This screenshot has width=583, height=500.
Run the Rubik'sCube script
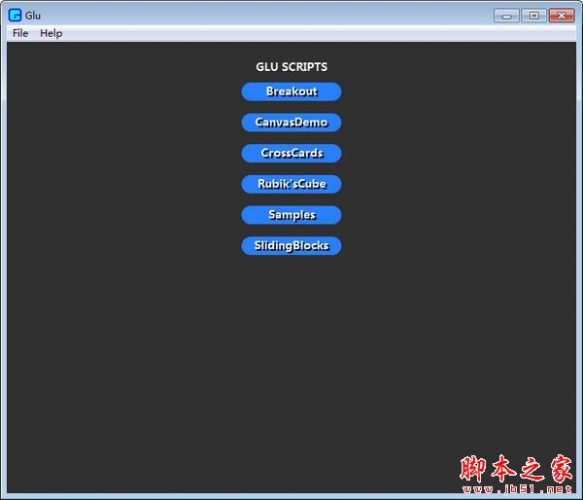pyautogui.click(x=292, y=184)
